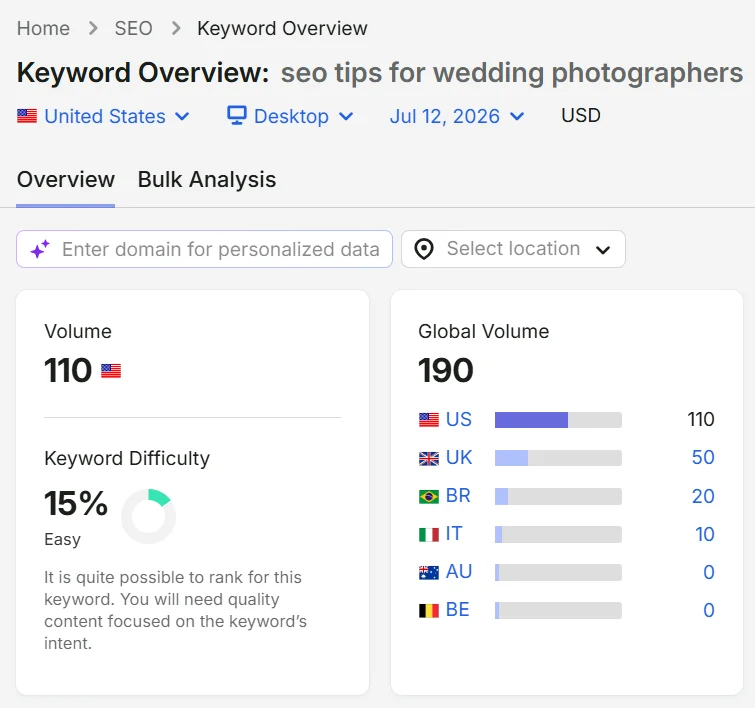Switch to the Bulk Analysis tab
The width and height of the screenshot is (755, 708).
[x=207, y=180]
